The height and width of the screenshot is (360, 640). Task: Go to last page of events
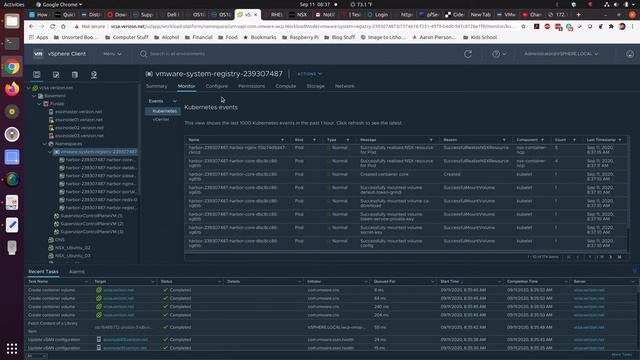pos(620,257)
